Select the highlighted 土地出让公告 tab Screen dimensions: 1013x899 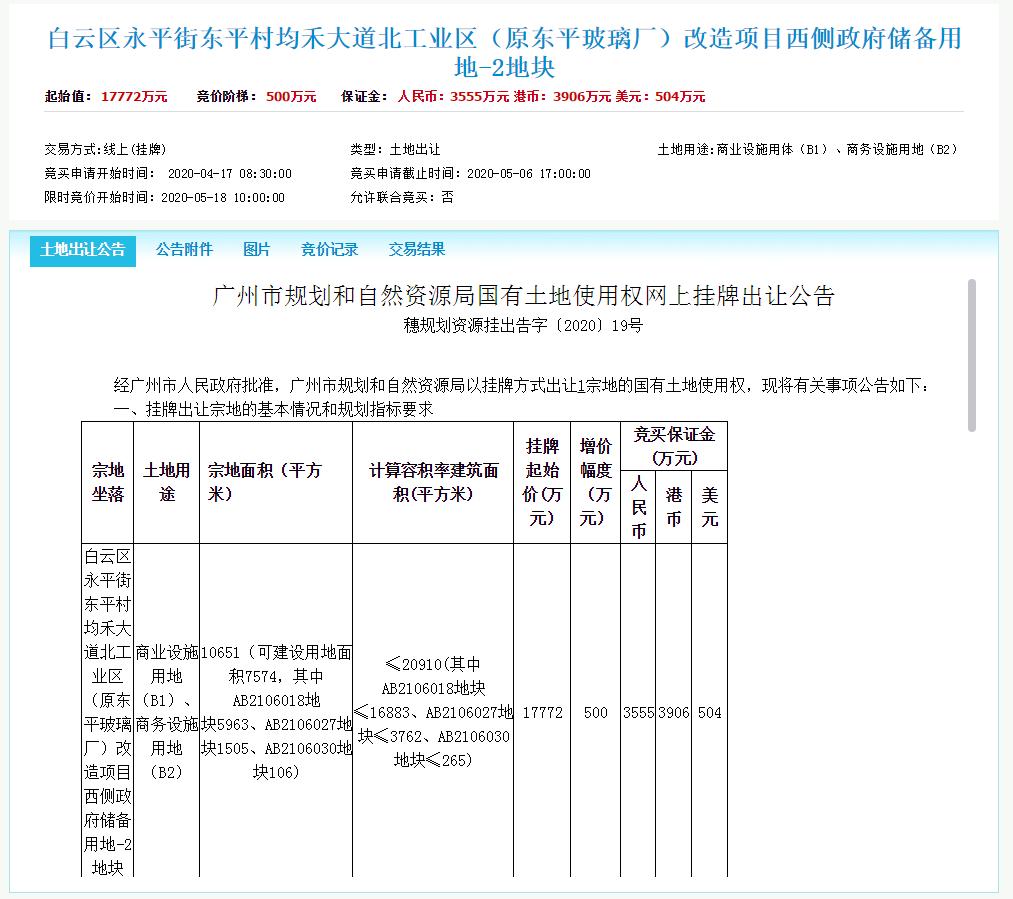(x=82, y=250)
